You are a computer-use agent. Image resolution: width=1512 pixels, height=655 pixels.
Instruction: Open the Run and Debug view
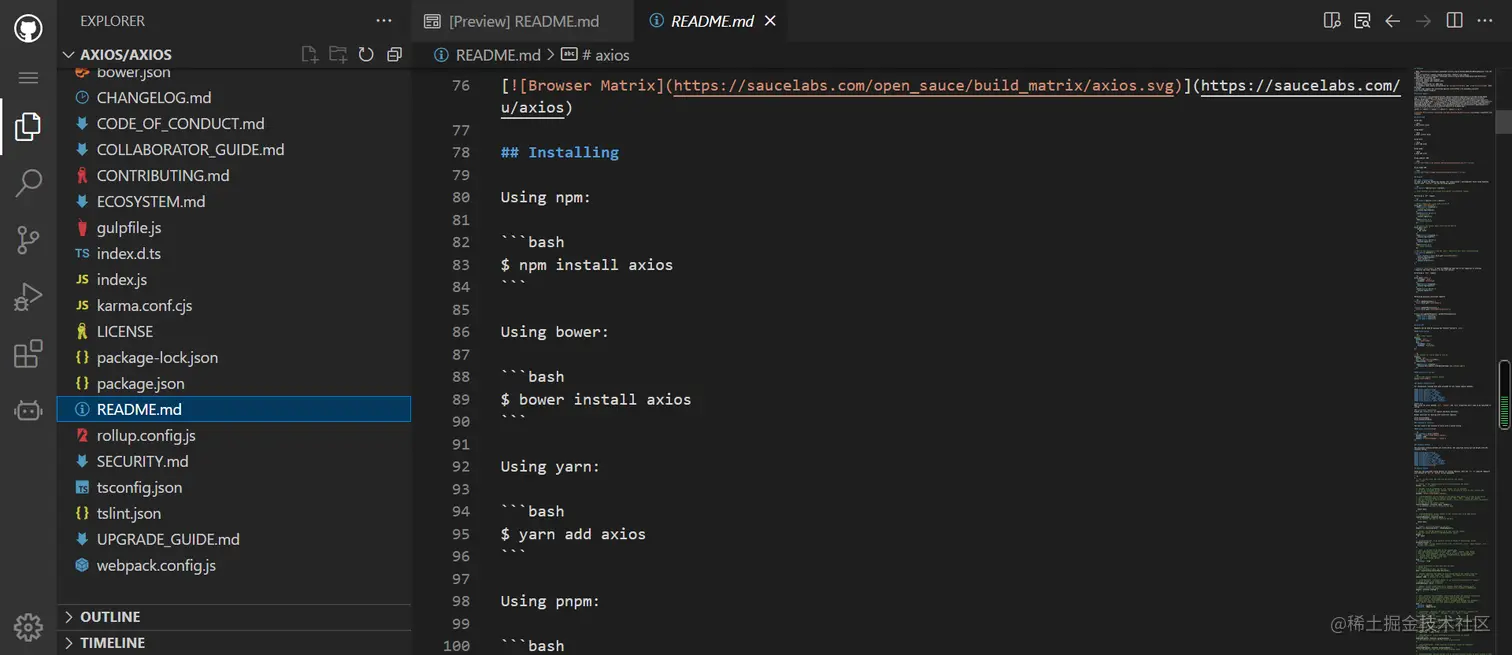(28, 297)
